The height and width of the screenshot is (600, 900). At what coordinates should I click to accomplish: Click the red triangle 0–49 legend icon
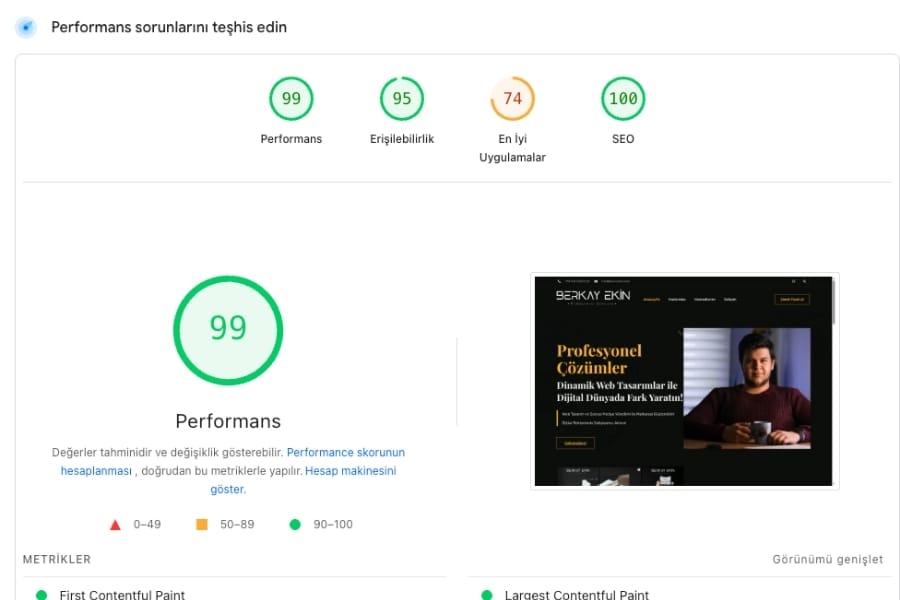click(x=115, y=524)
